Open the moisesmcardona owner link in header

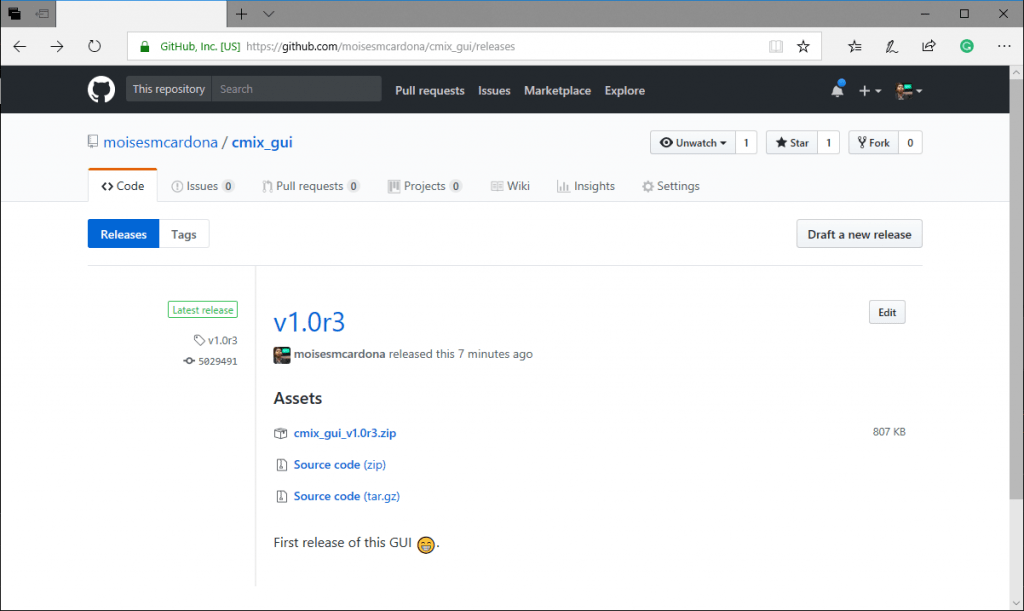(161, 142)
